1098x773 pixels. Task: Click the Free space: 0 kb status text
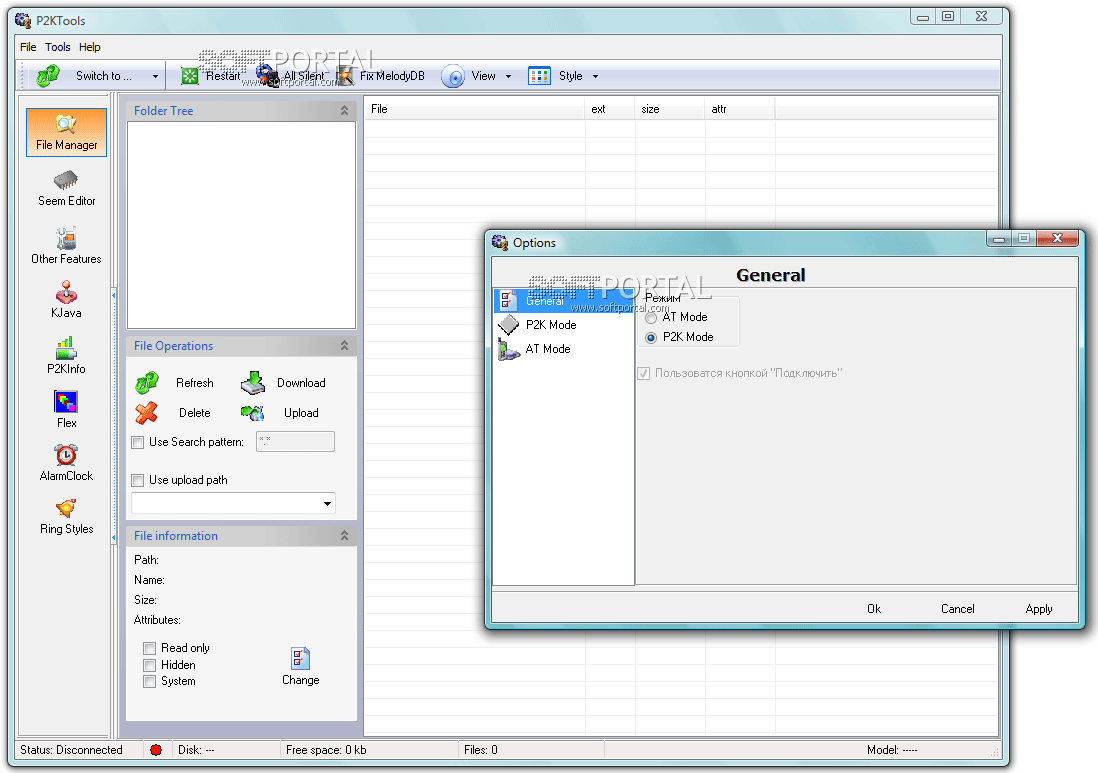326,750
